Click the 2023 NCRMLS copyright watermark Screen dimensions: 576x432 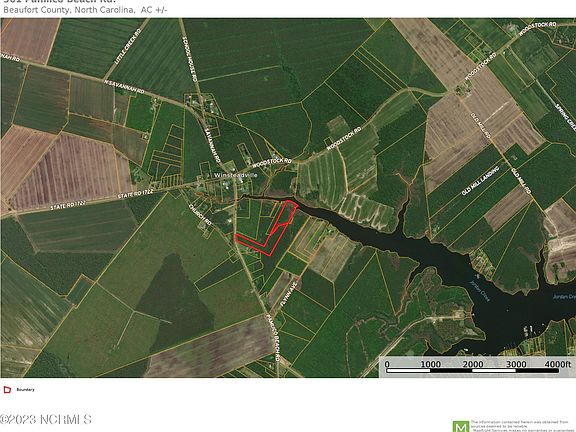pyautogui.click(x=46, y=420)
